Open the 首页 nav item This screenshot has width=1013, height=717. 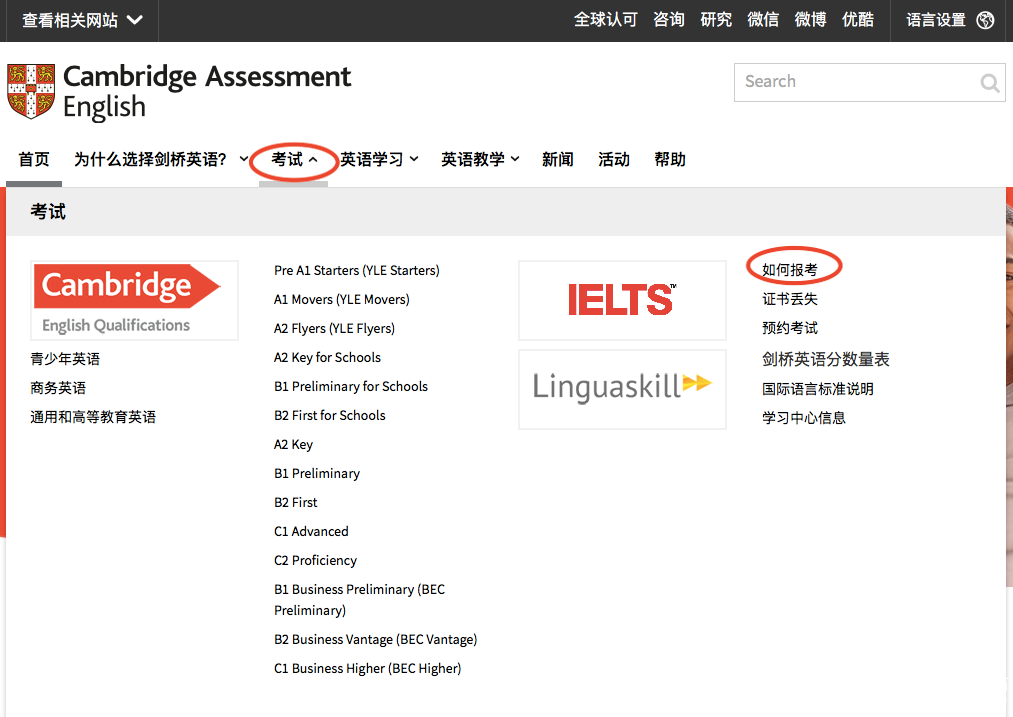34,160
